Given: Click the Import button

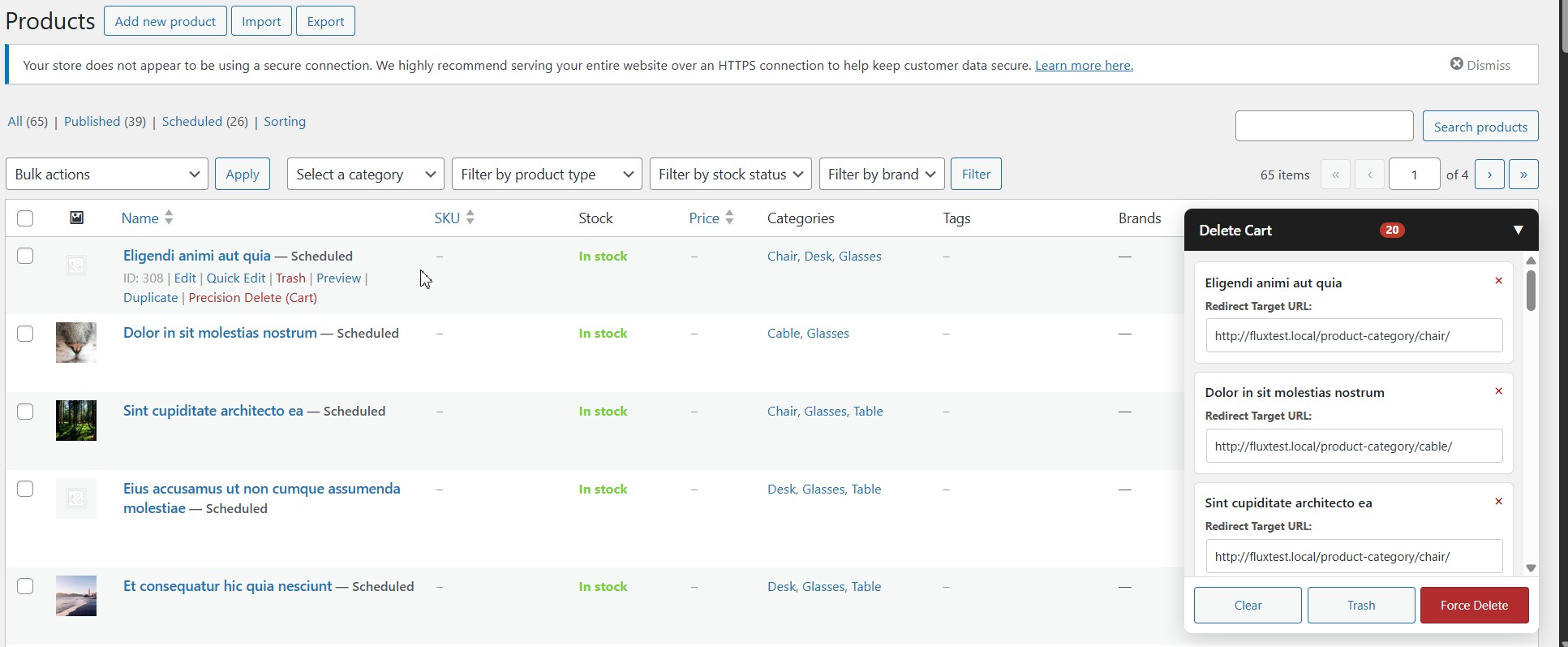Looking at the screenshot, I should click(261, 21).
